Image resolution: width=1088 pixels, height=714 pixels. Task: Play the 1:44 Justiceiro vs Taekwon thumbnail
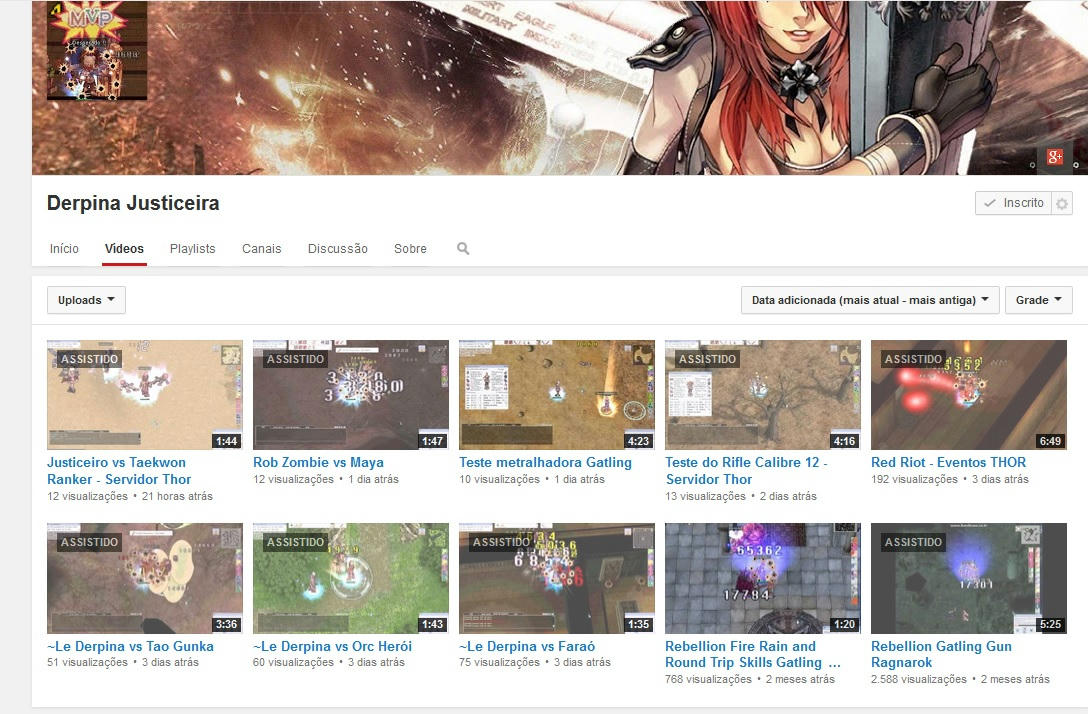pyautogui.click(x=145, y=395)
